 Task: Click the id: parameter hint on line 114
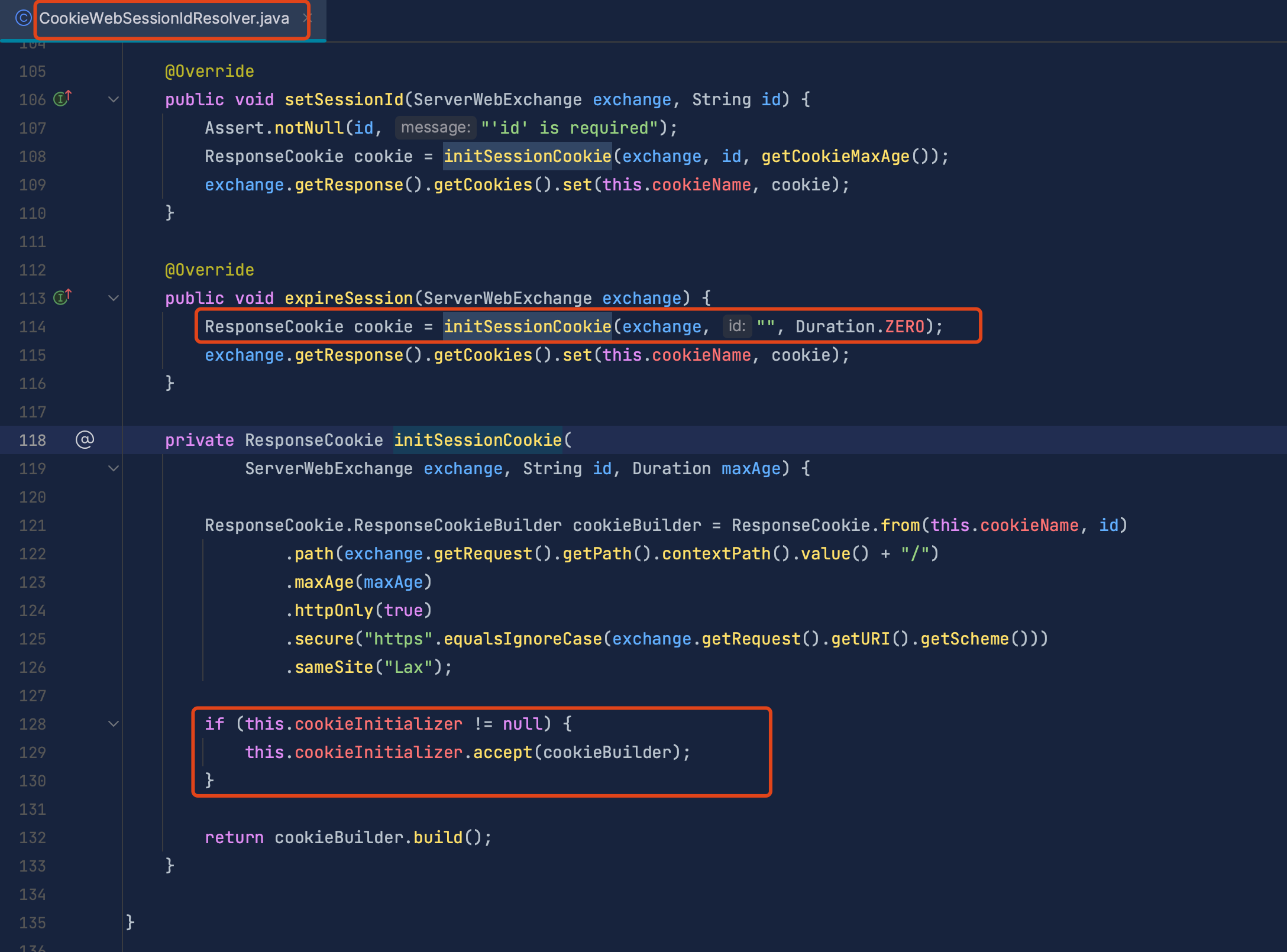[737, 326]
